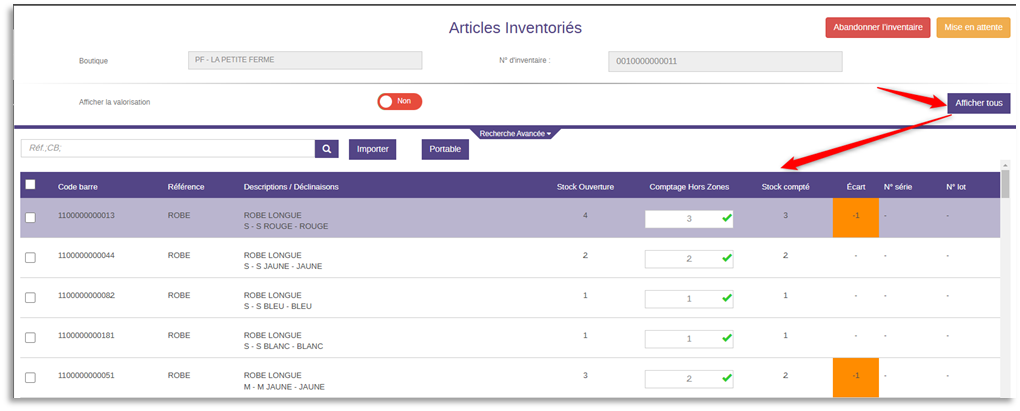
Task: Click Abandonner l'inventaire button
Action: (x=878, y=27)
